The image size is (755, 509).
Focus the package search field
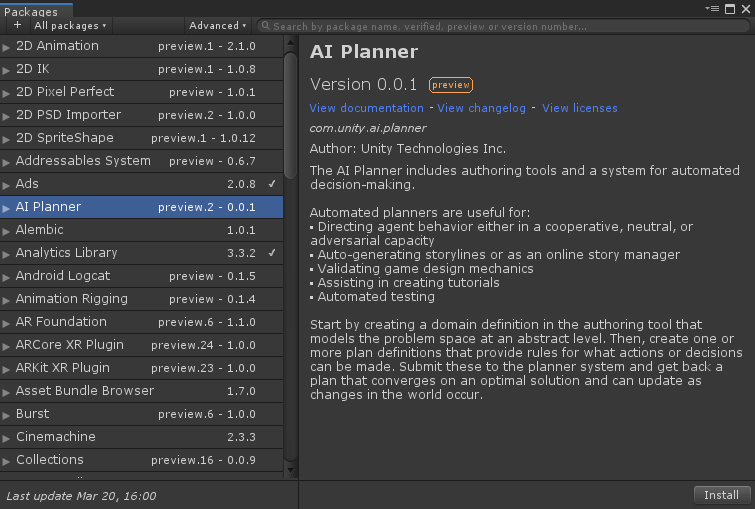pos(503,26)
